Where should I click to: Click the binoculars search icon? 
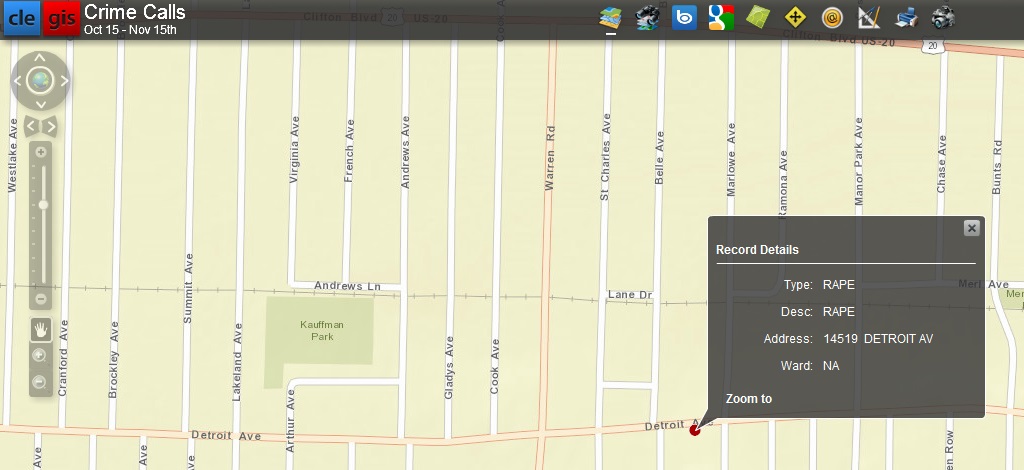(647, 17)
